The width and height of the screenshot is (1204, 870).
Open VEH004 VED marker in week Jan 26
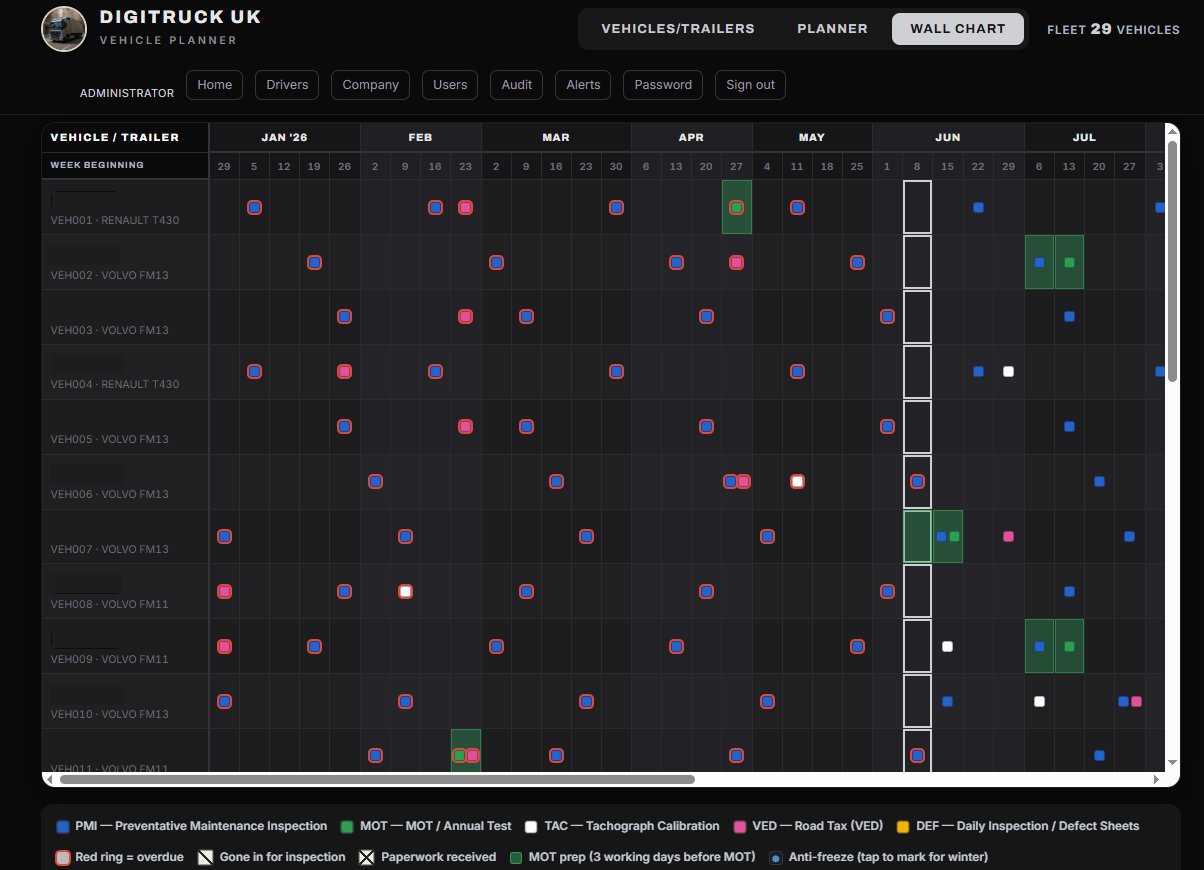coord(344,371)
